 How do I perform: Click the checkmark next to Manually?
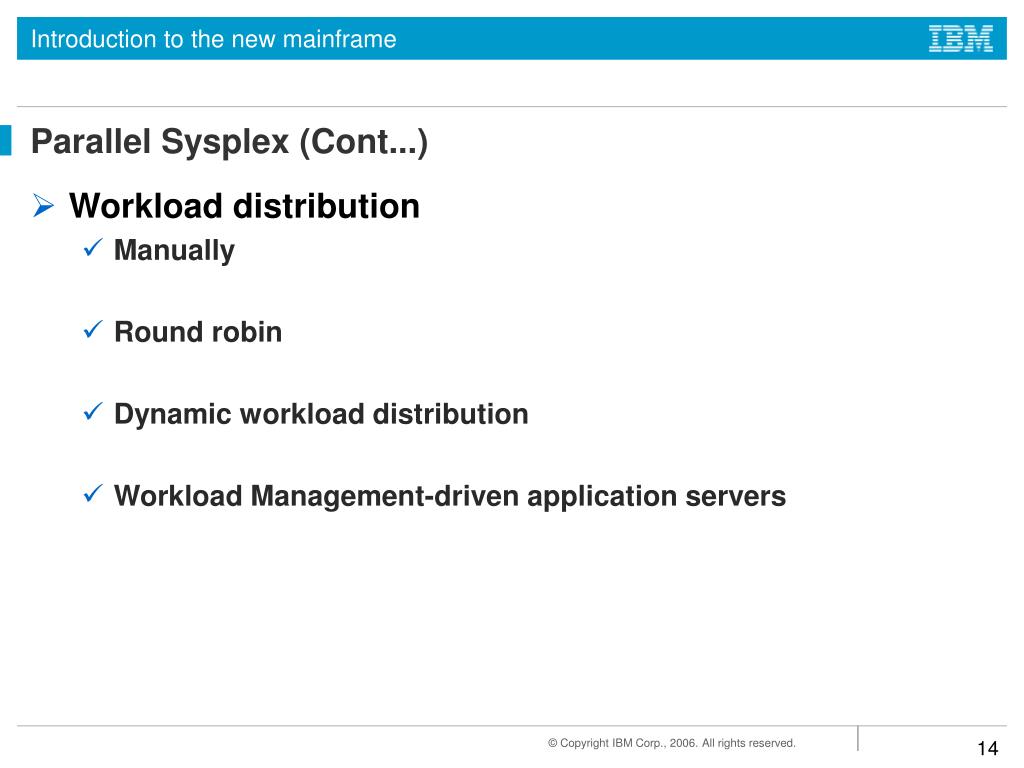pos(93,248)
